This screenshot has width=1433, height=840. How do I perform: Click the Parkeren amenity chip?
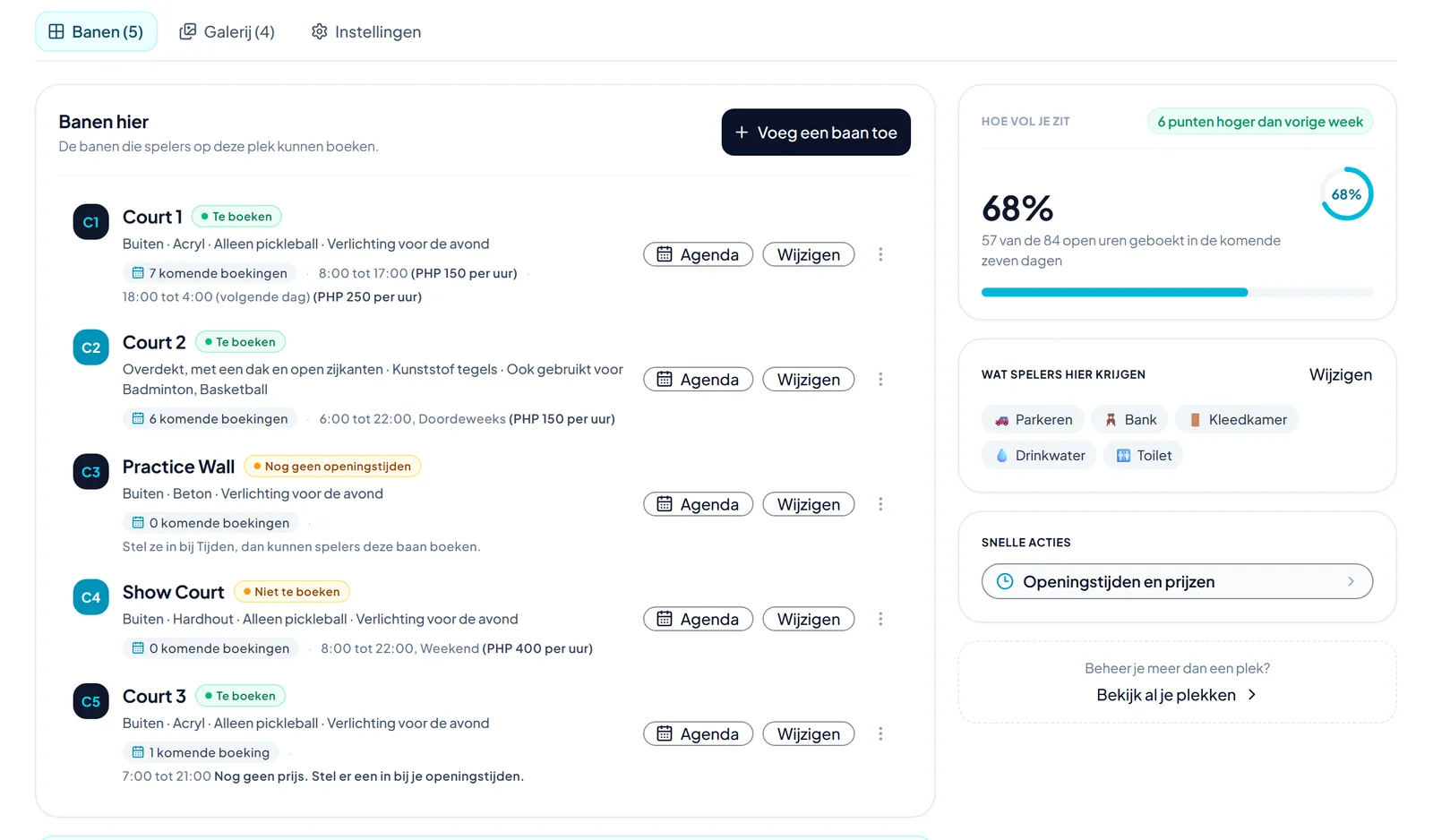(1033, 419)
